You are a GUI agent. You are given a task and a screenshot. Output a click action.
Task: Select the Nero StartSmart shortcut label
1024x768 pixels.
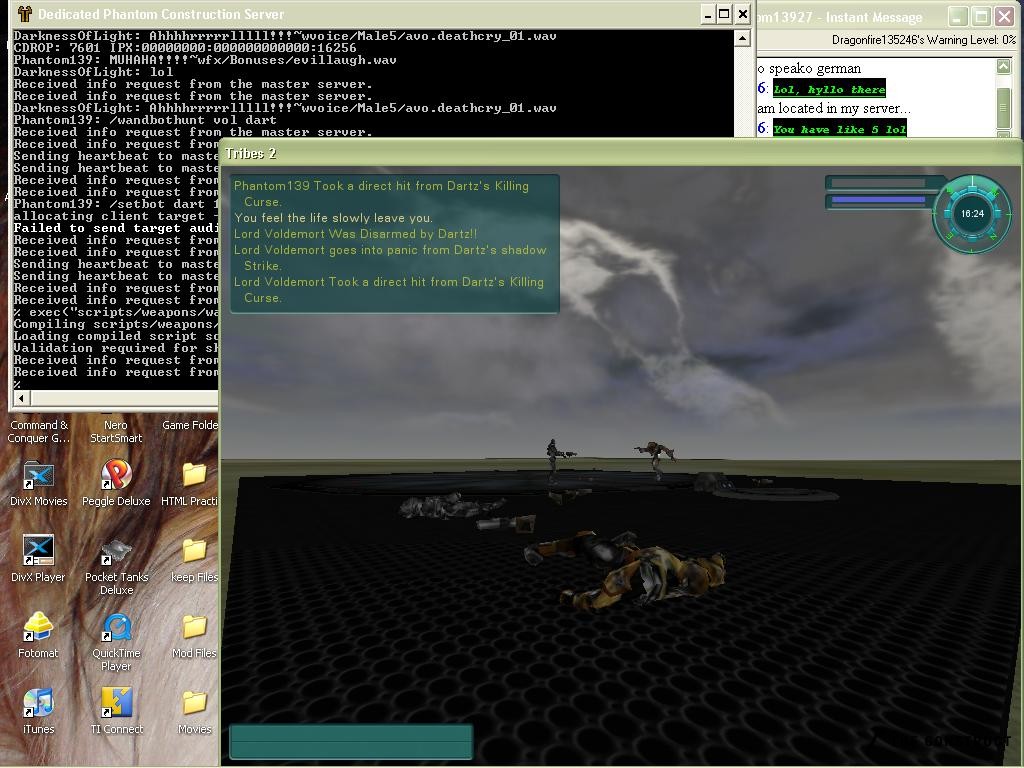click(116, 432)
